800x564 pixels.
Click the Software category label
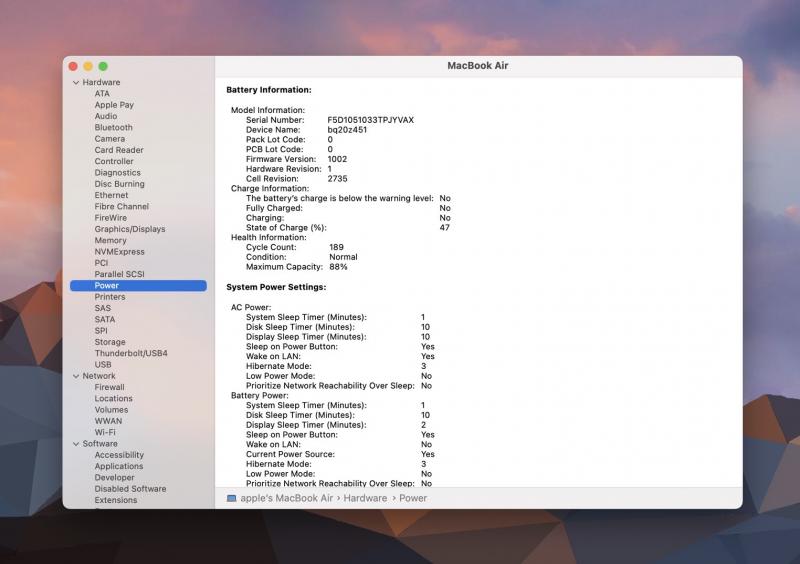100,444
